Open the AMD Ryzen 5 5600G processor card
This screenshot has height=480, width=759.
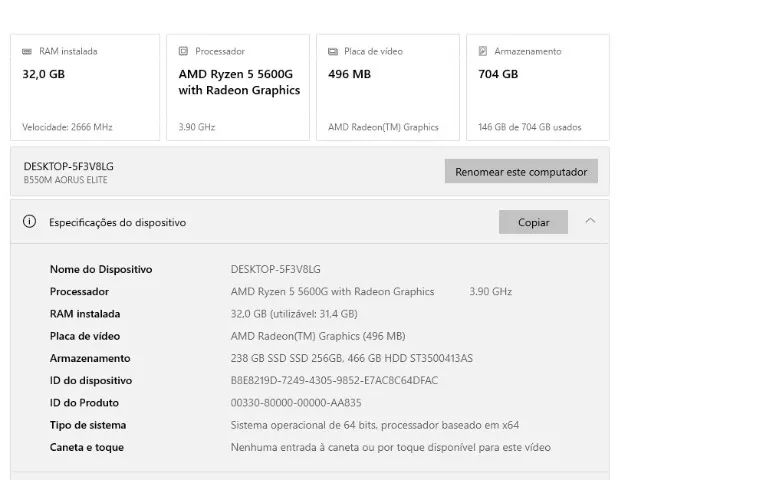[x=238, y=88]
